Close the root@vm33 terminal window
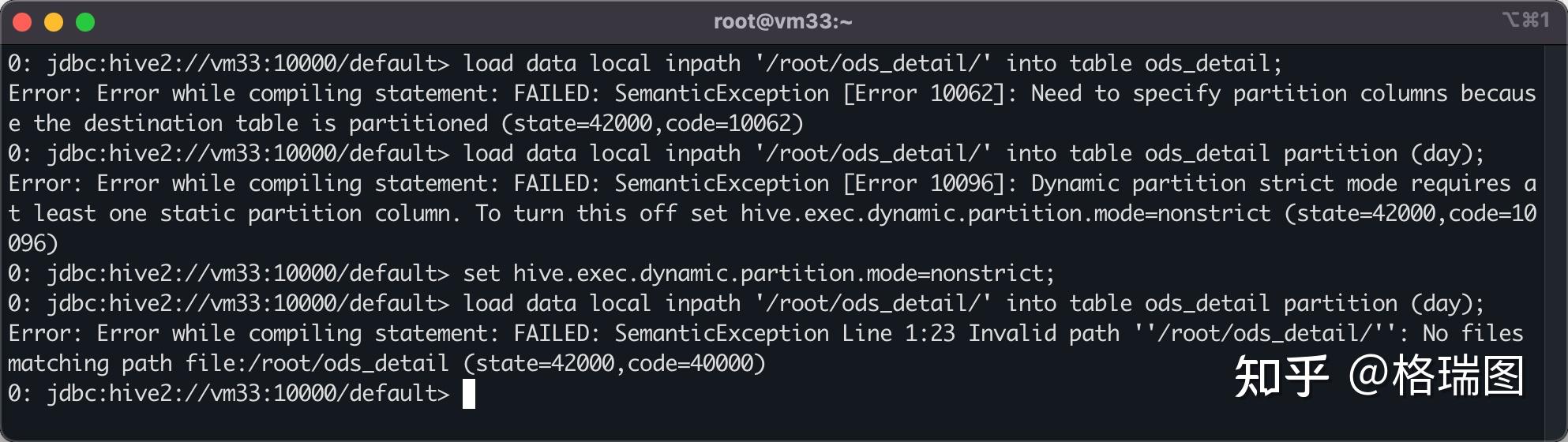1568x442 pixels. [x=22, y=22]
